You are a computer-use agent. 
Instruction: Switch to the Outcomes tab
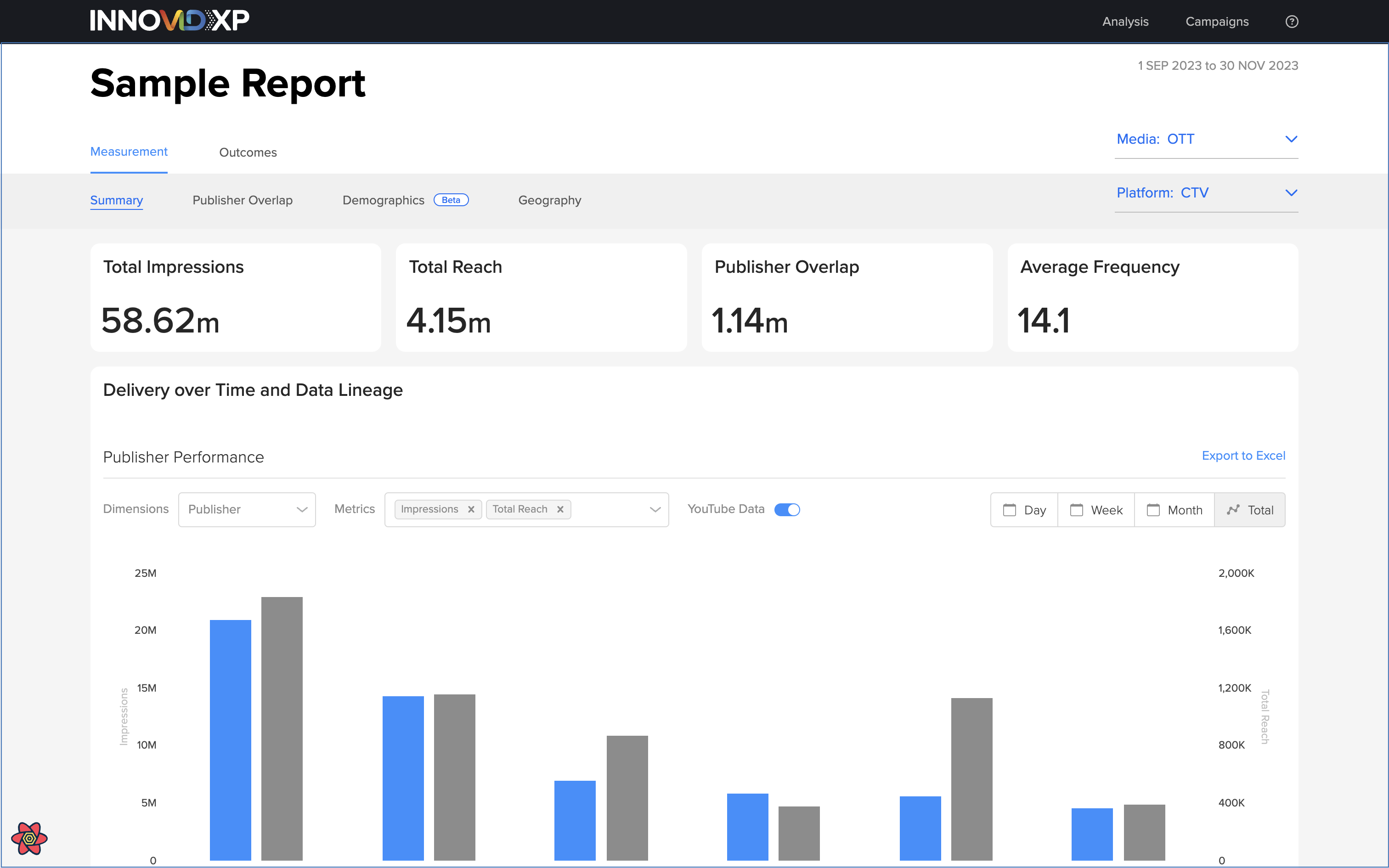[248, 152]
